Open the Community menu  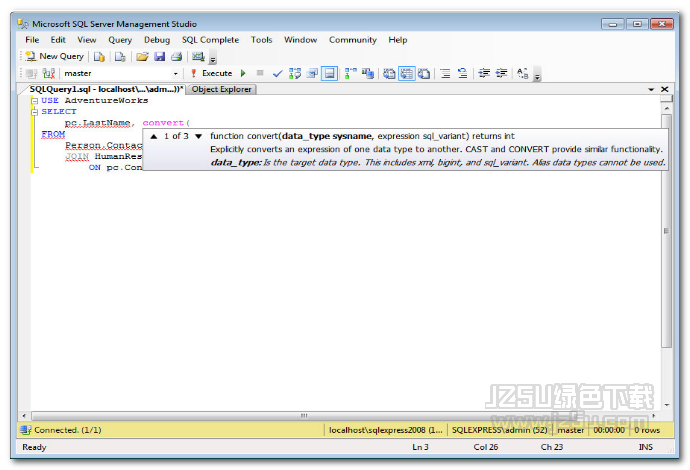pyautogui.click(x=352, y=40)
